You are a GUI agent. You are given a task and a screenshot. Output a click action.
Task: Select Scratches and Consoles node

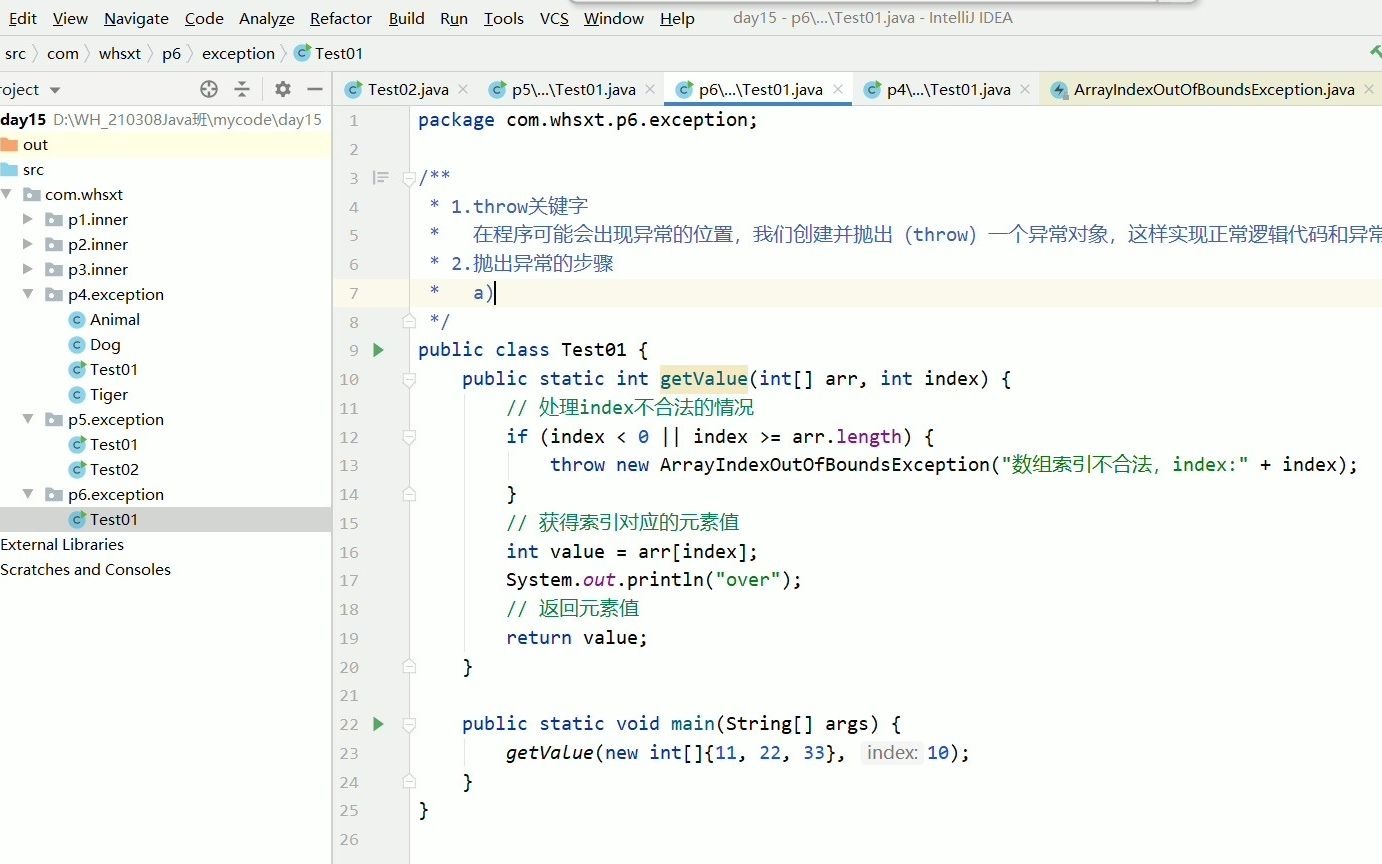click(x=85, y=570)
